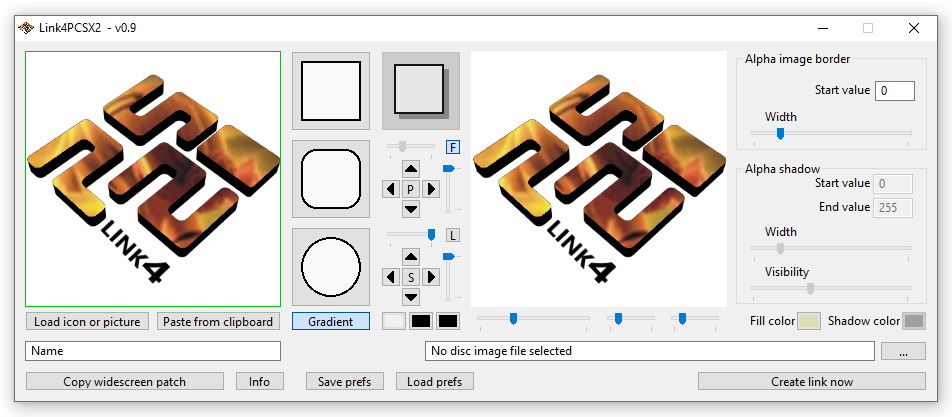
Task: Select the circle frame shape
Action: coord(331,267)
